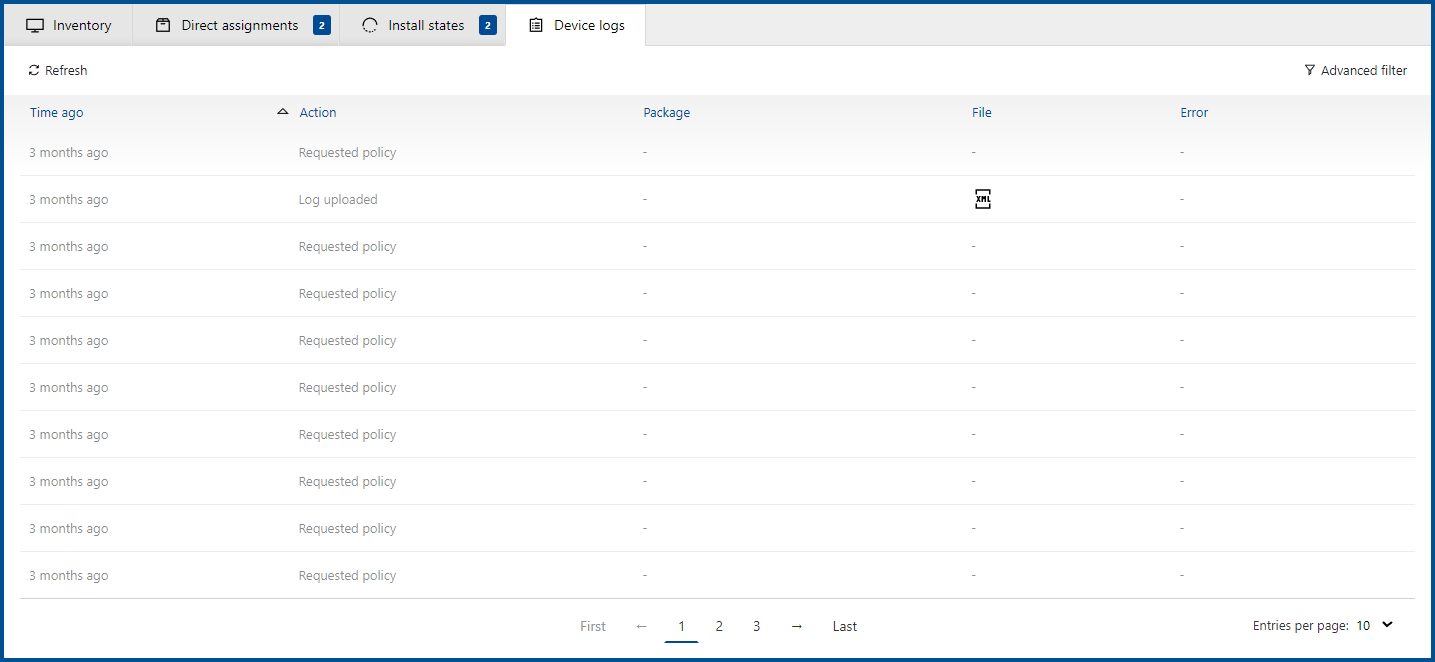The image size is (1435, 662).
Task: Click the Refresh icon button
Action: 34,71
